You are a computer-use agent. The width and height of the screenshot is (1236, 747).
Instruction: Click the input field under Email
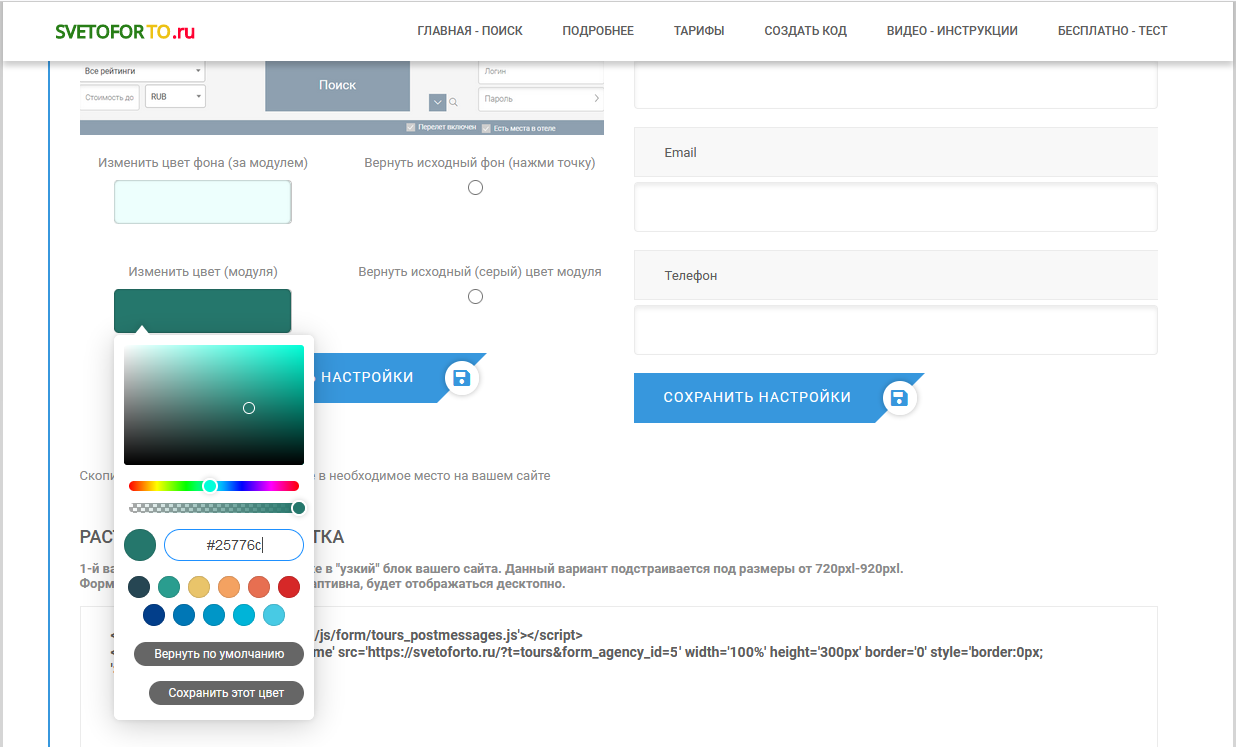click(x=896, y=207)
